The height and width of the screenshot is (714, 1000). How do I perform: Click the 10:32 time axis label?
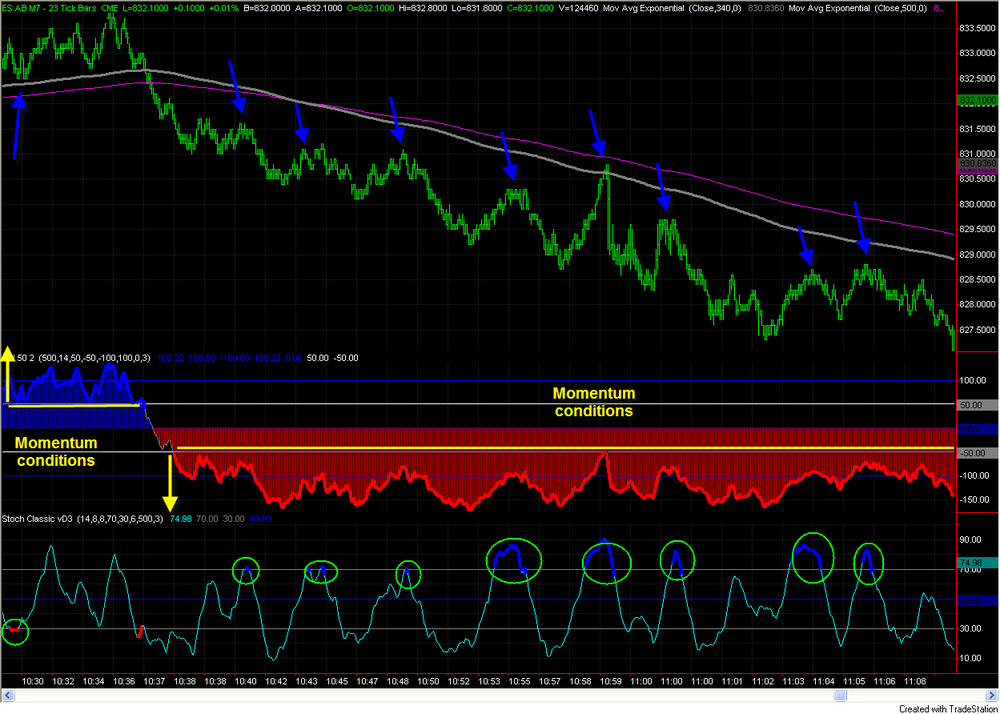63,682
